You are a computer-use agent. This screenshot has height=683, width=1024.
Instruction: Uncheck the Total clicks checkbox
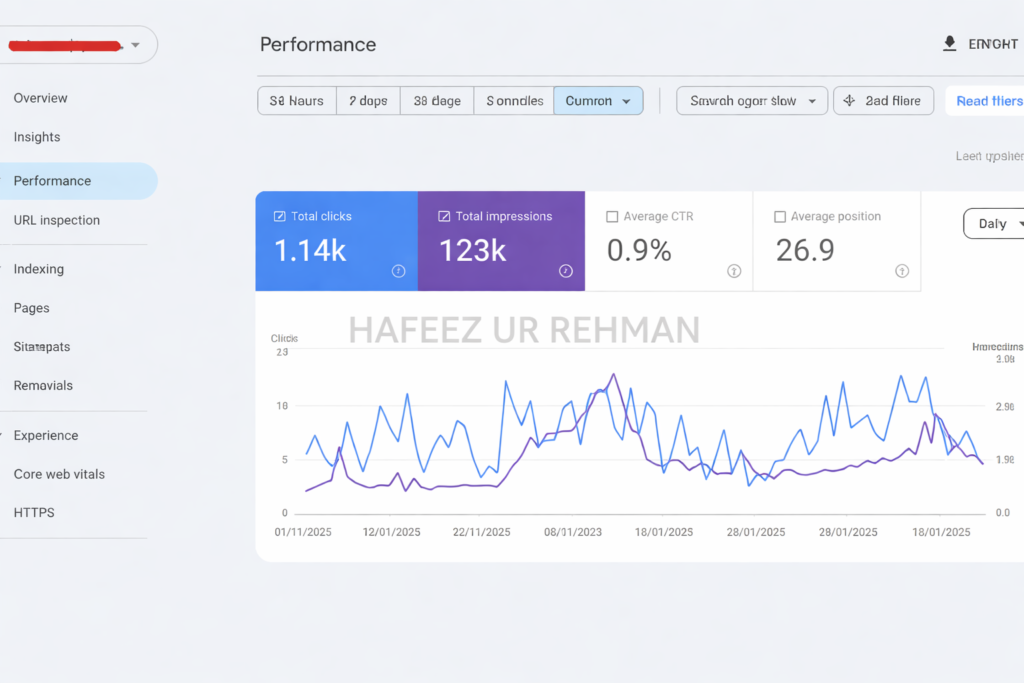click(x=280, y=216)
